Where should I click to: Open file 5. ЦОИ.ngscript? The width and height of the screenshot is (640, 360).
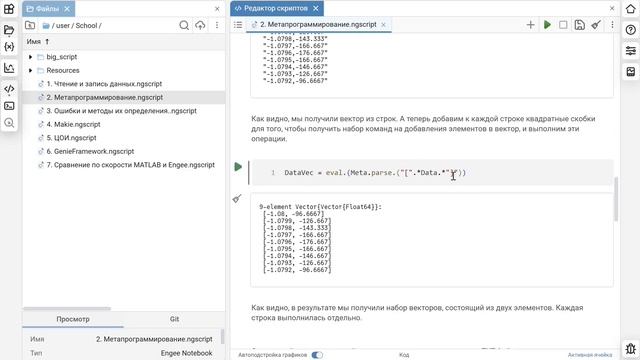(71, 138)
